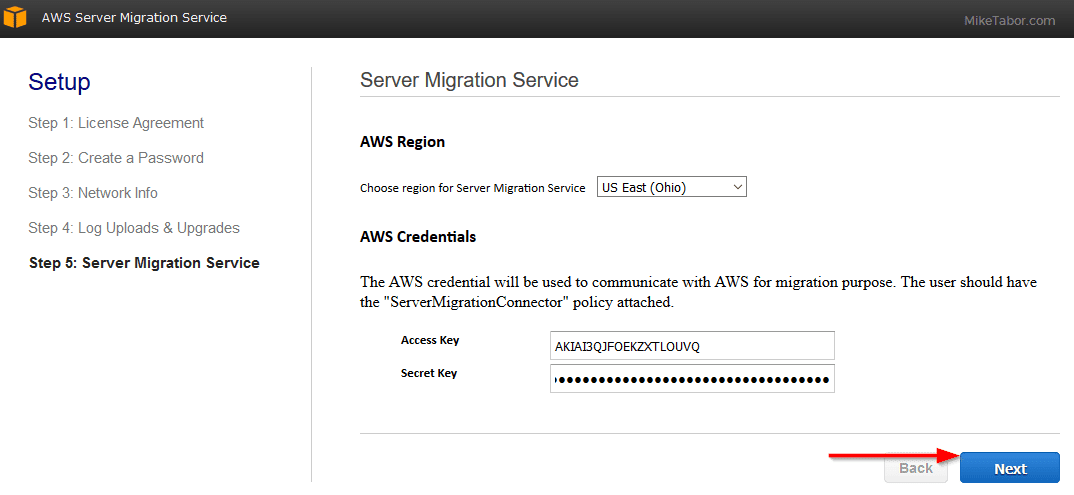Click the AWS Server Migration Service title
The image size is (1074, 495).
(x=134, y=18)
